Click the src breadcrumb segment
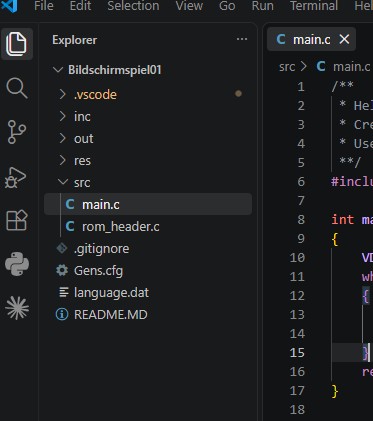The height and width of the screenshot is (421, 373). [x=287, y=67]
